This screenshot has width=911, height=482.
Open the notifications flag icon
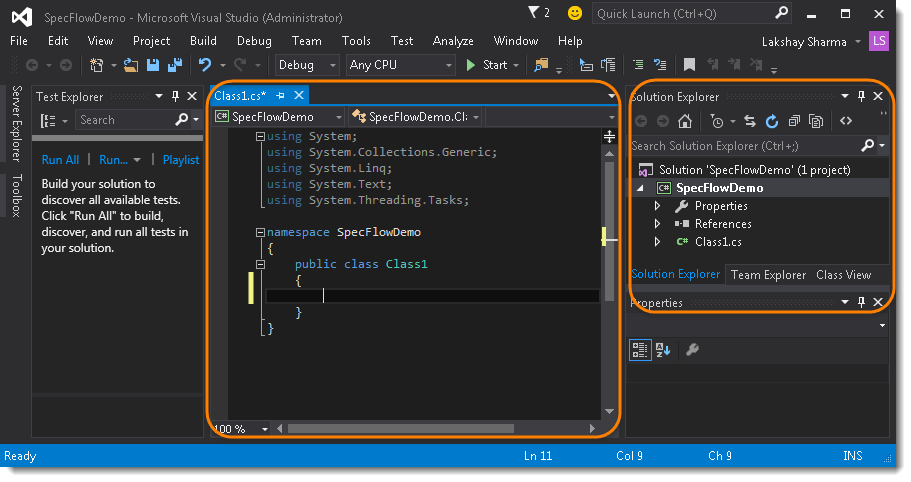(533, 12)
